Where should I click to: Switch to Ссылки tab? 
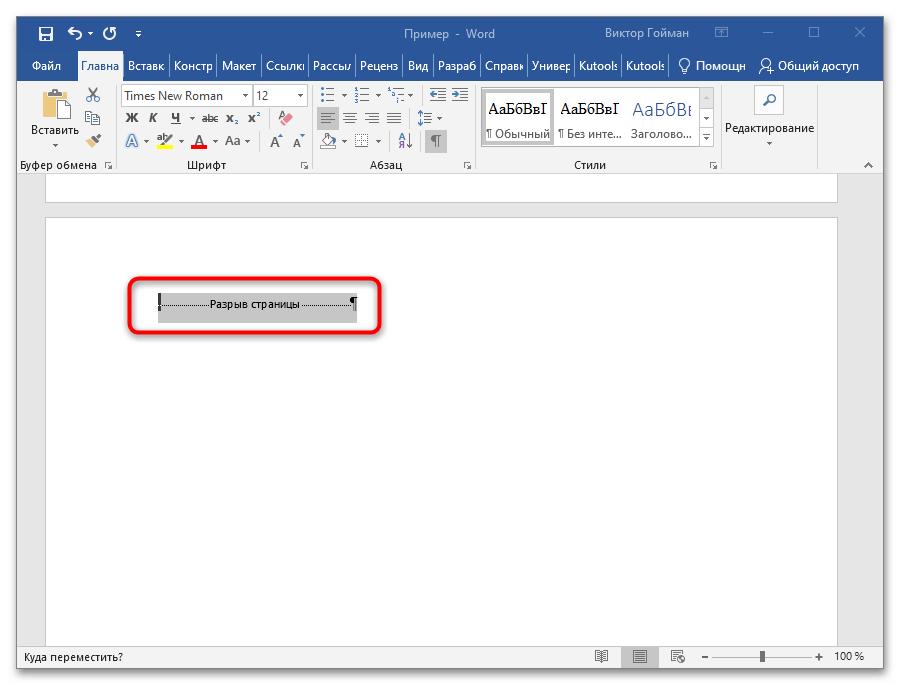[x=285, y=66]
